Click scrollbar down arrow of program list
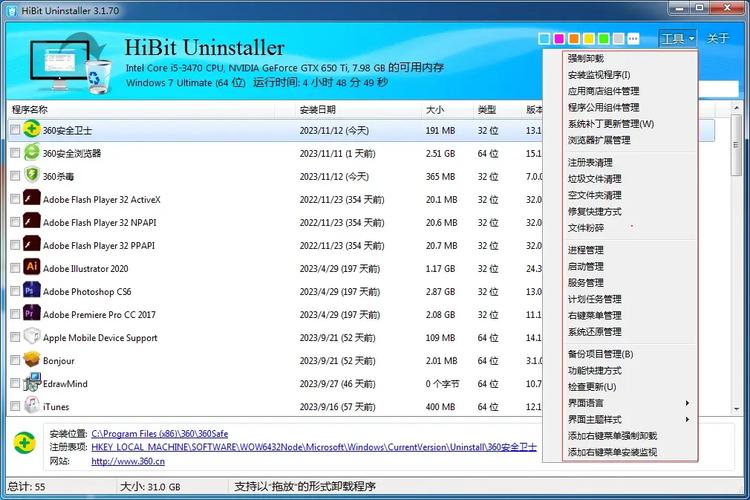Image resolution: width=750 pixels, height=500 pixels. point(736,409)
